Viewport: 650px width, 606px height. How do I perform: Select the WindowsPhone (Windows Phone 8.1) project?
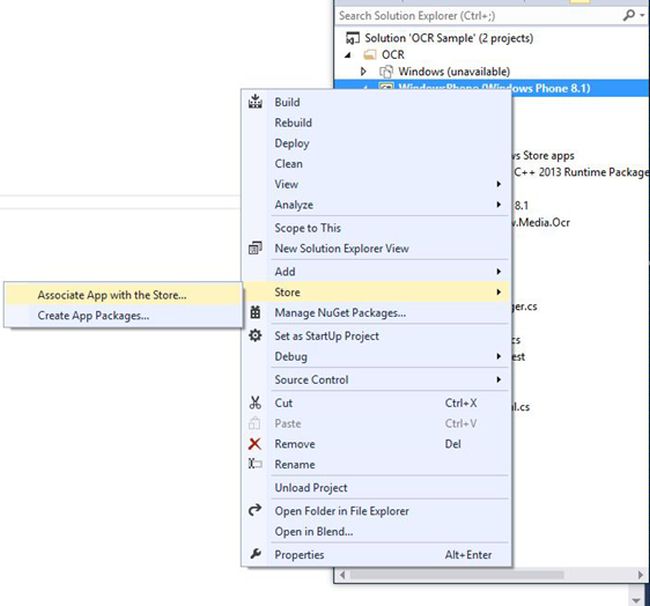point(492,88)
